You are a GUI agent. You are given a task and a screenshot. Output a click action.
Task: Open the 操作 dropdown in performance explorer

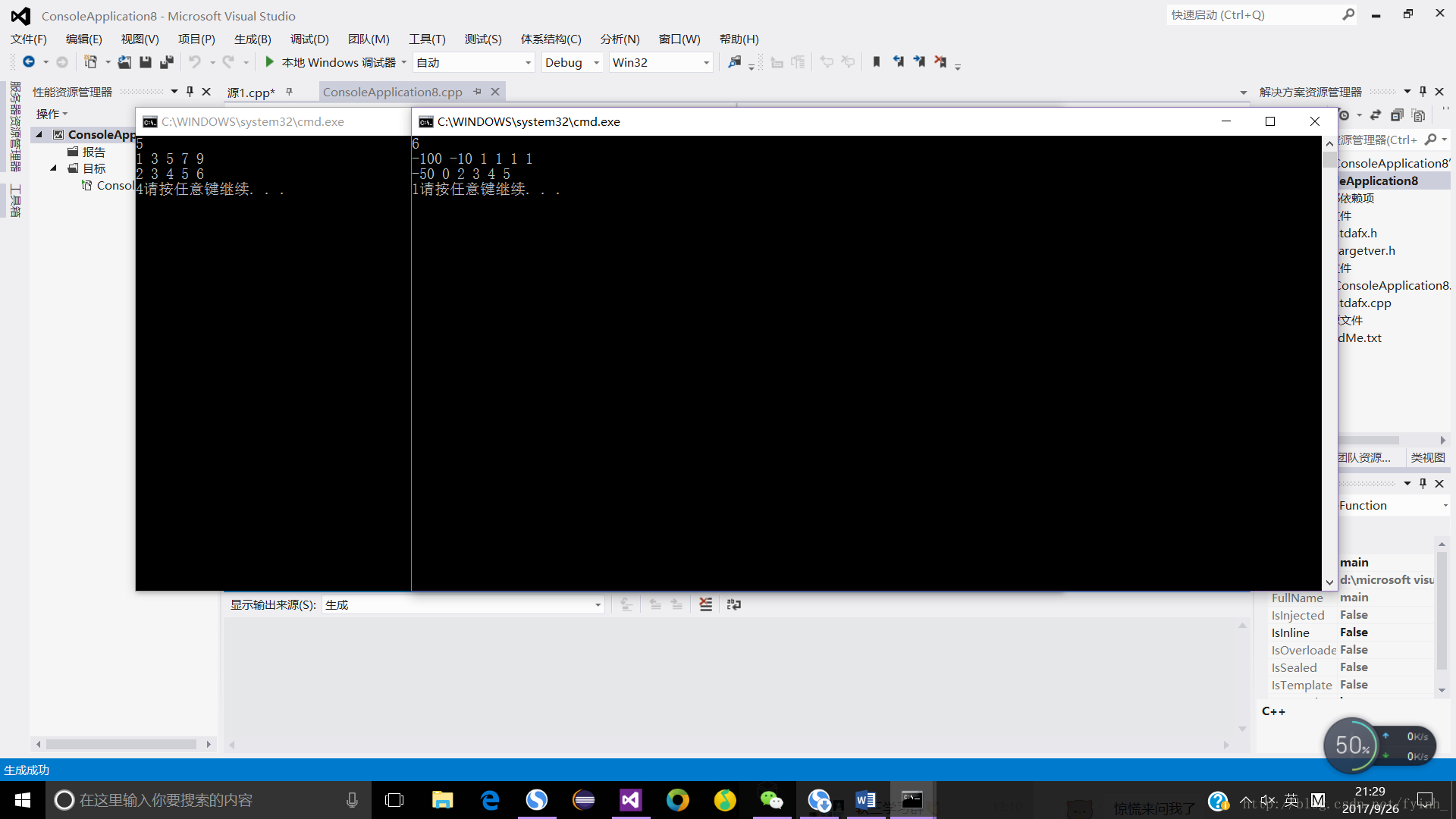(52, 114)
